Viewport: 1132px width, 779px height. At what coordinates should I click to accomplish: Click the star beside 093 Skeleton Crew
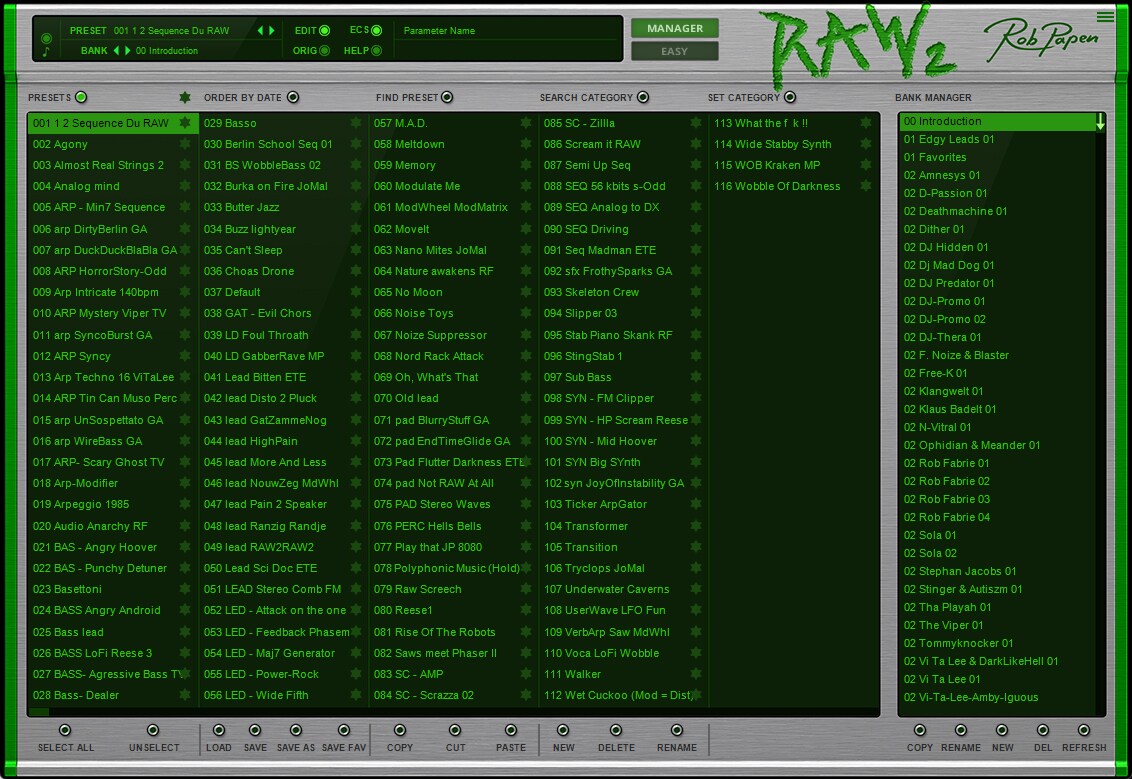696,292
